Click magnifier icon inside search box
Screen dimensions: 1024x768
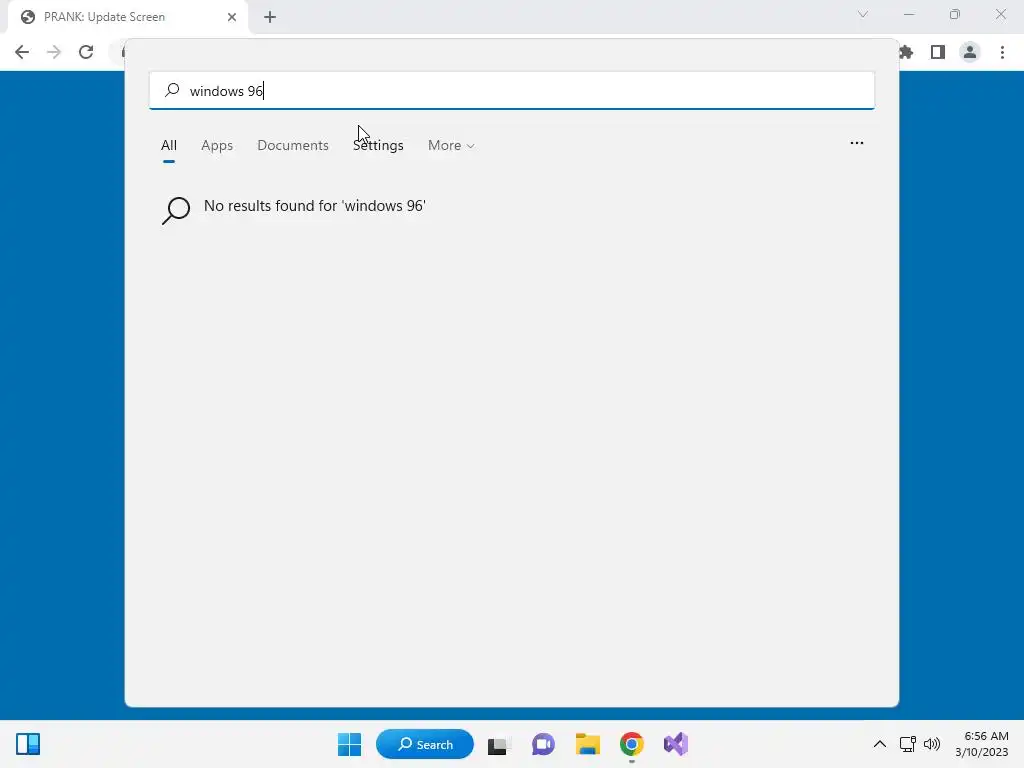point(172,90)
